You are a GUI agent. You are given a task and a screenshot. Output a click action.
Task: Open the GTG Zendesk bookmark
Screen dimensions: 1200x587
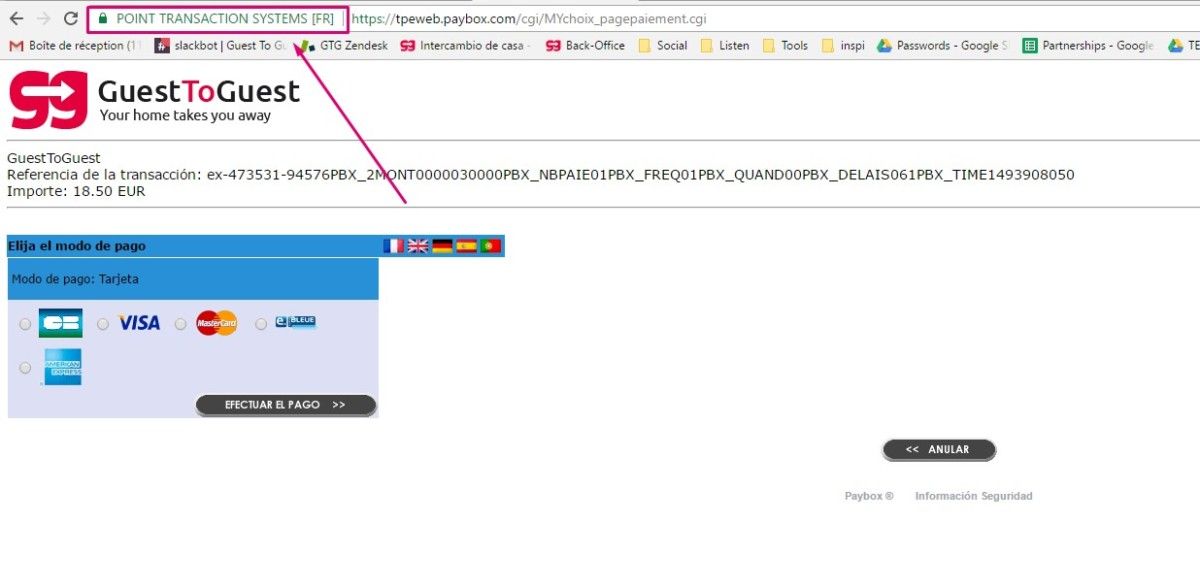coord(344,45)
